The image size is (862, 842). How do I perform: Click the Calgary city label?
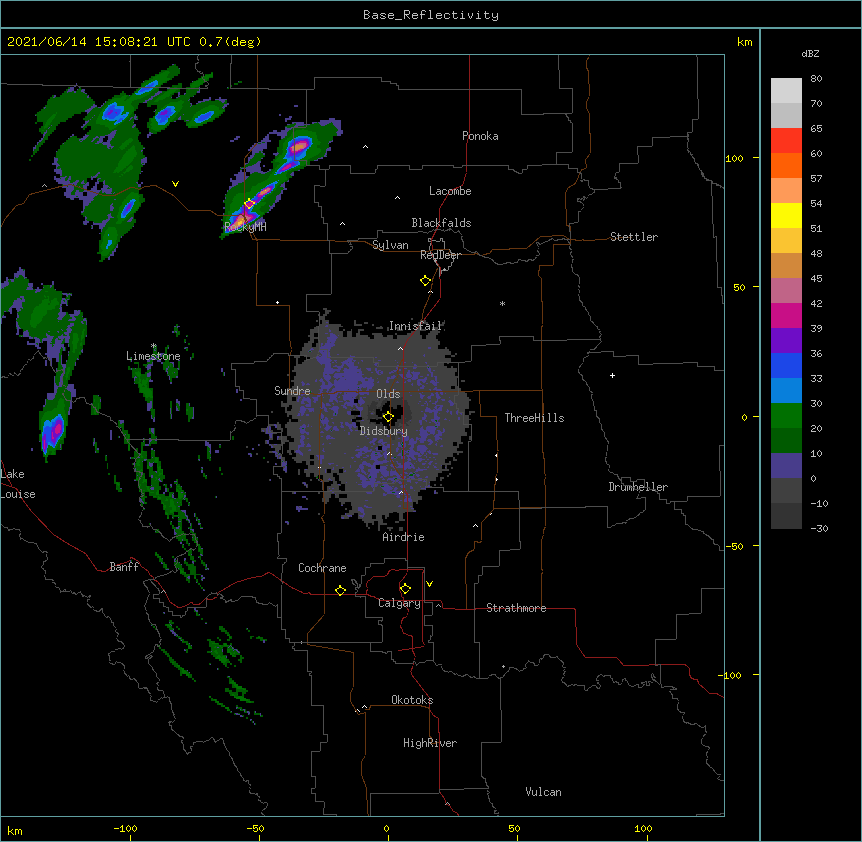pyautogui.click(x=399, y=603)
